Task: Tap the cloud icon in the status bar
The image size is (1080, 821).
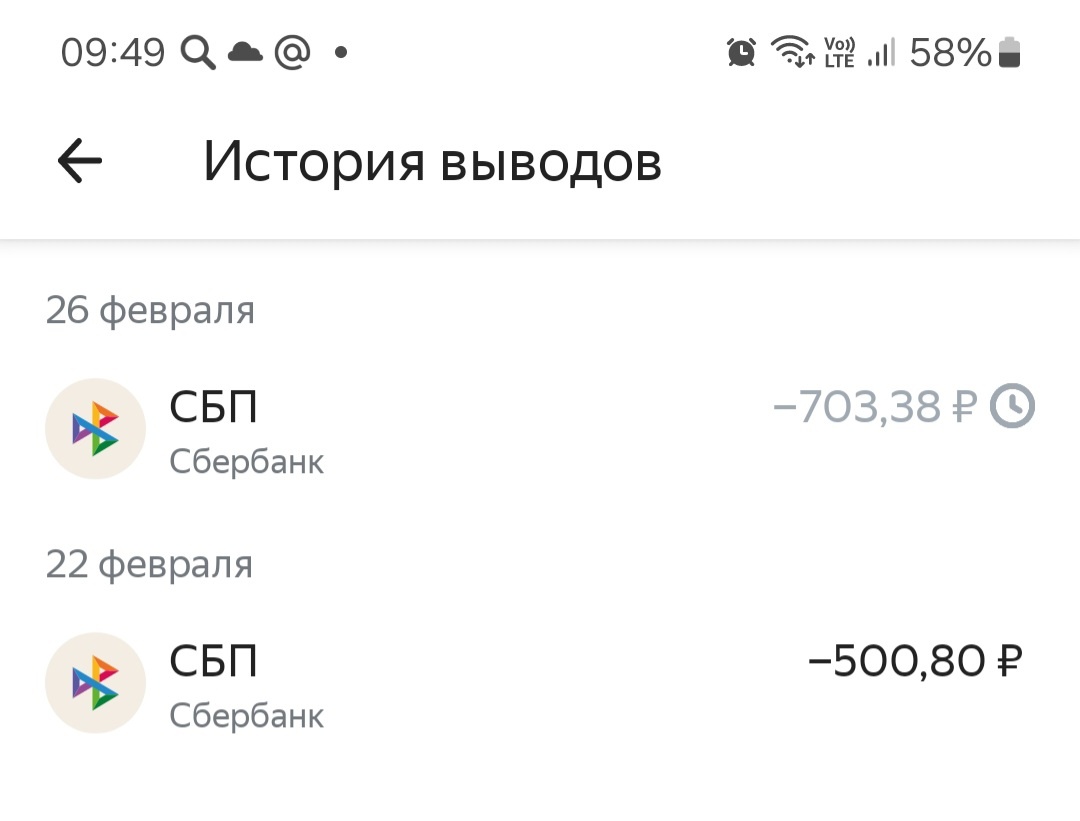Action: (247, 51)
